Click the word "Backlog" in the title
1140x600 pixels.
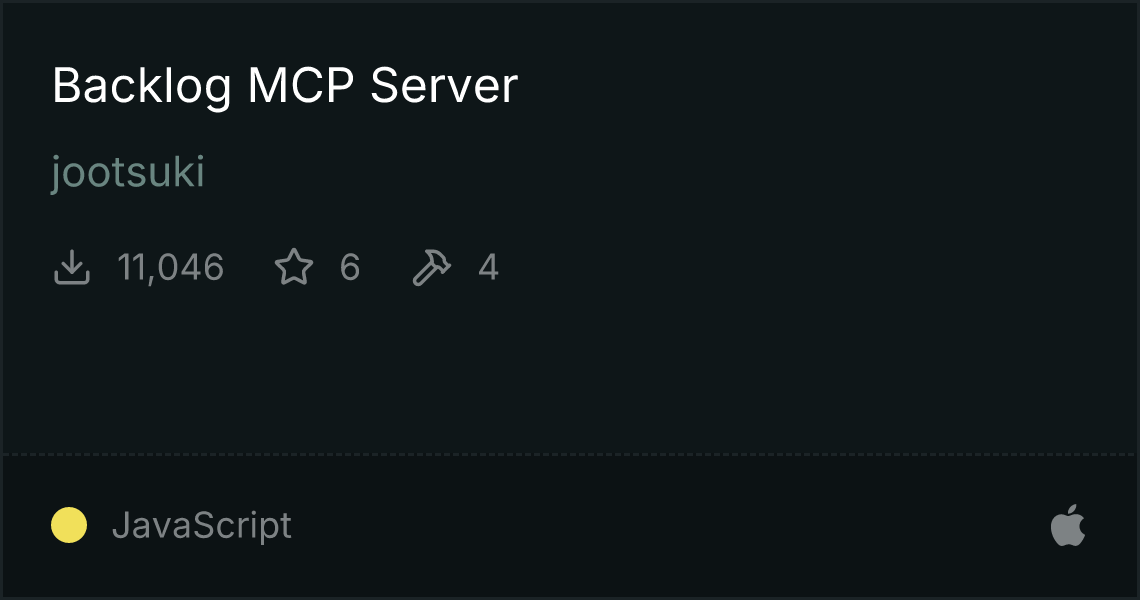(142, 86)
